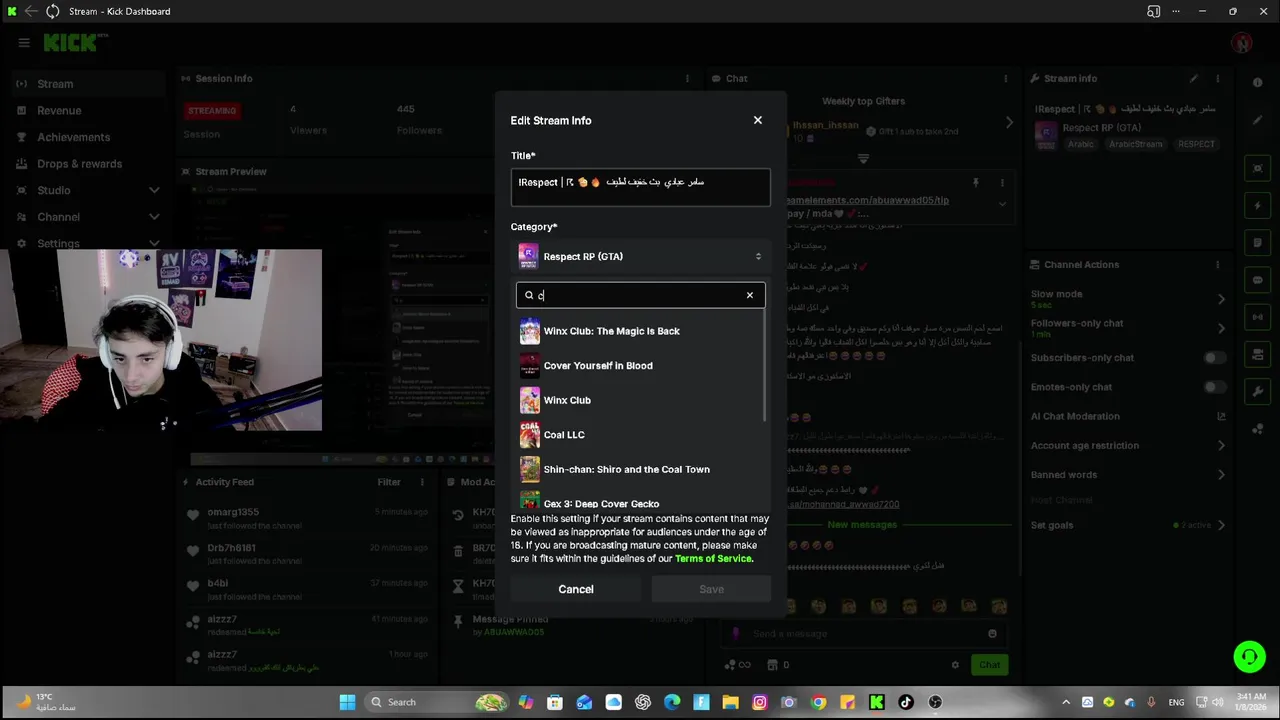
Task: Open Chat panel options menu
Action: coord(1006,78)
